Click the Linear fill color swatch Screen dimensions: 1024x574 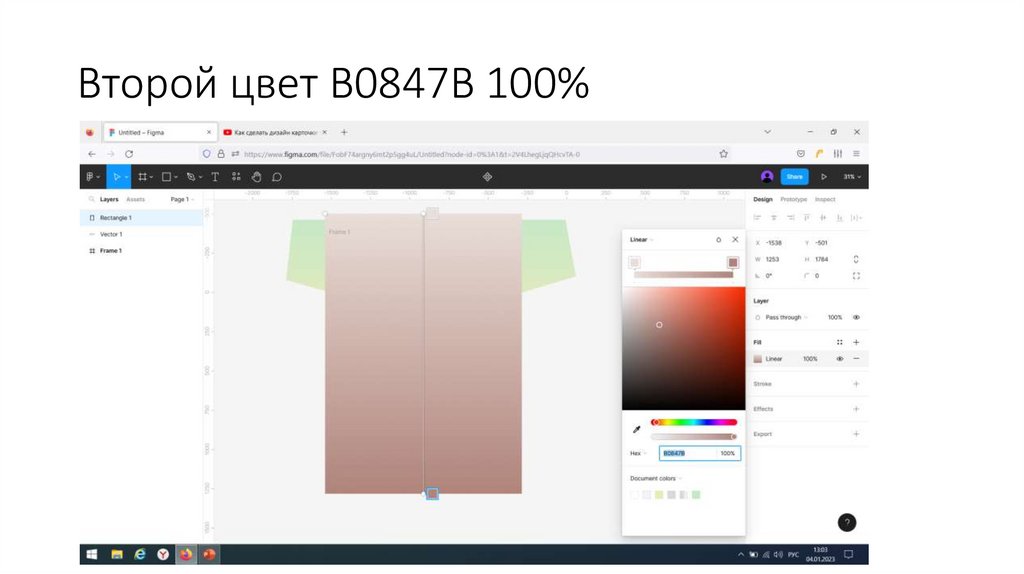tap(758, 359)
